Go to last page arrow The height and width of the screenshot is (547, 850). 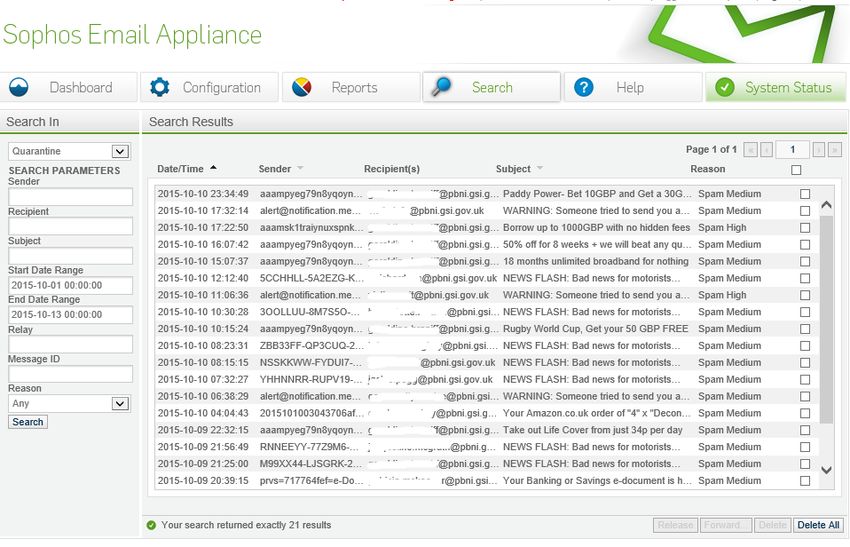(x=835, y=149)
